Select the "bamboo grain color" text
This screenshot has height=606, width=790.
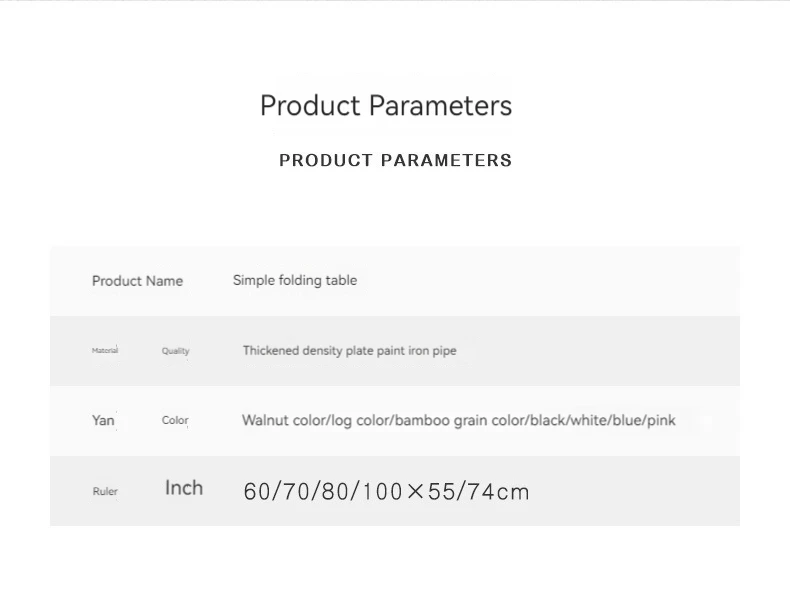[459, 420]
